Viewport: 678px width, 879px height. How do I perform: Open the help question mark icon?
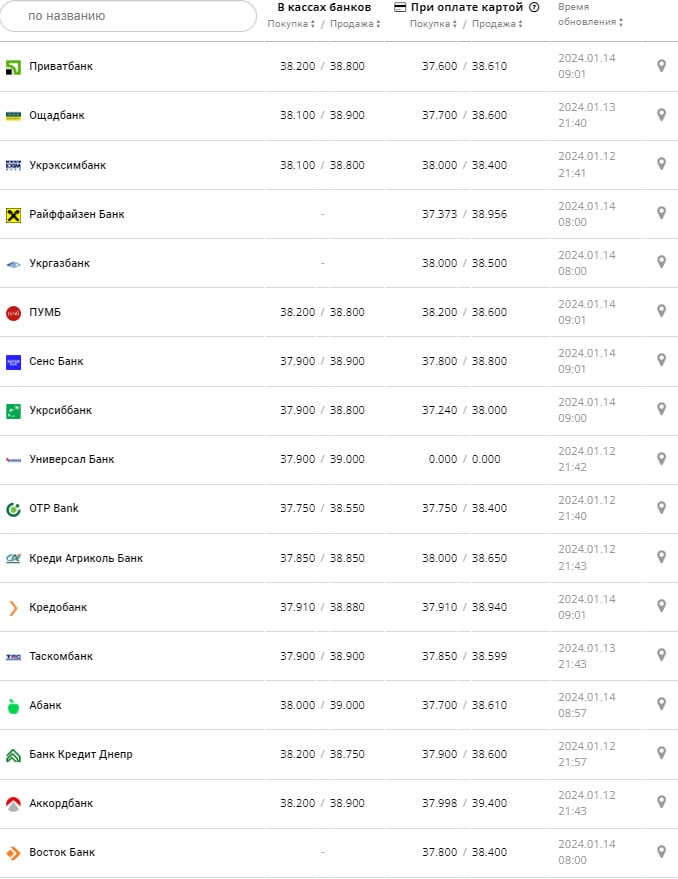click(x=534, y=8)
